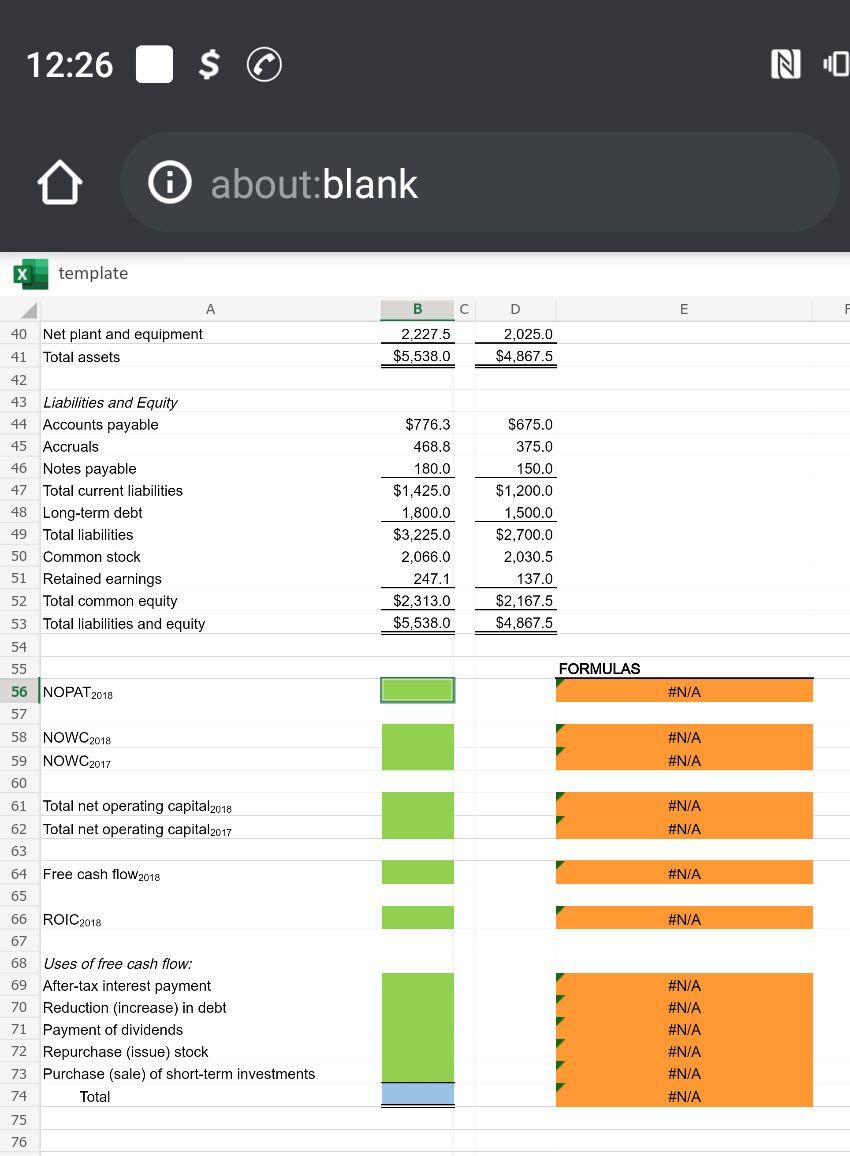Select the Total assets label cell
850x1156 pixels.
(80, 356)
